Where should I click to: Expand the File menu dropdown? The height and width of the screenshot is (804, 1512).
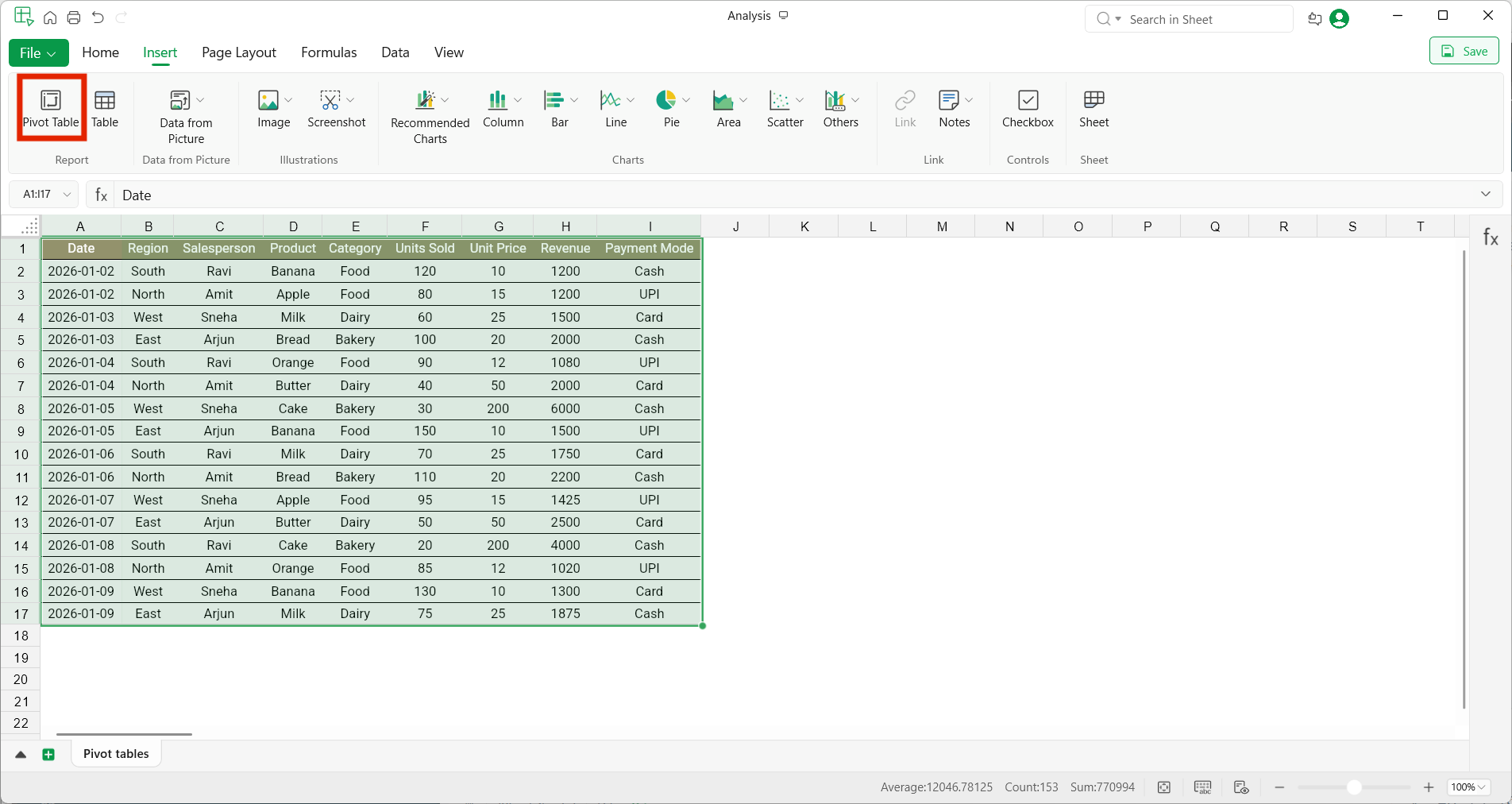pos(39,53)
